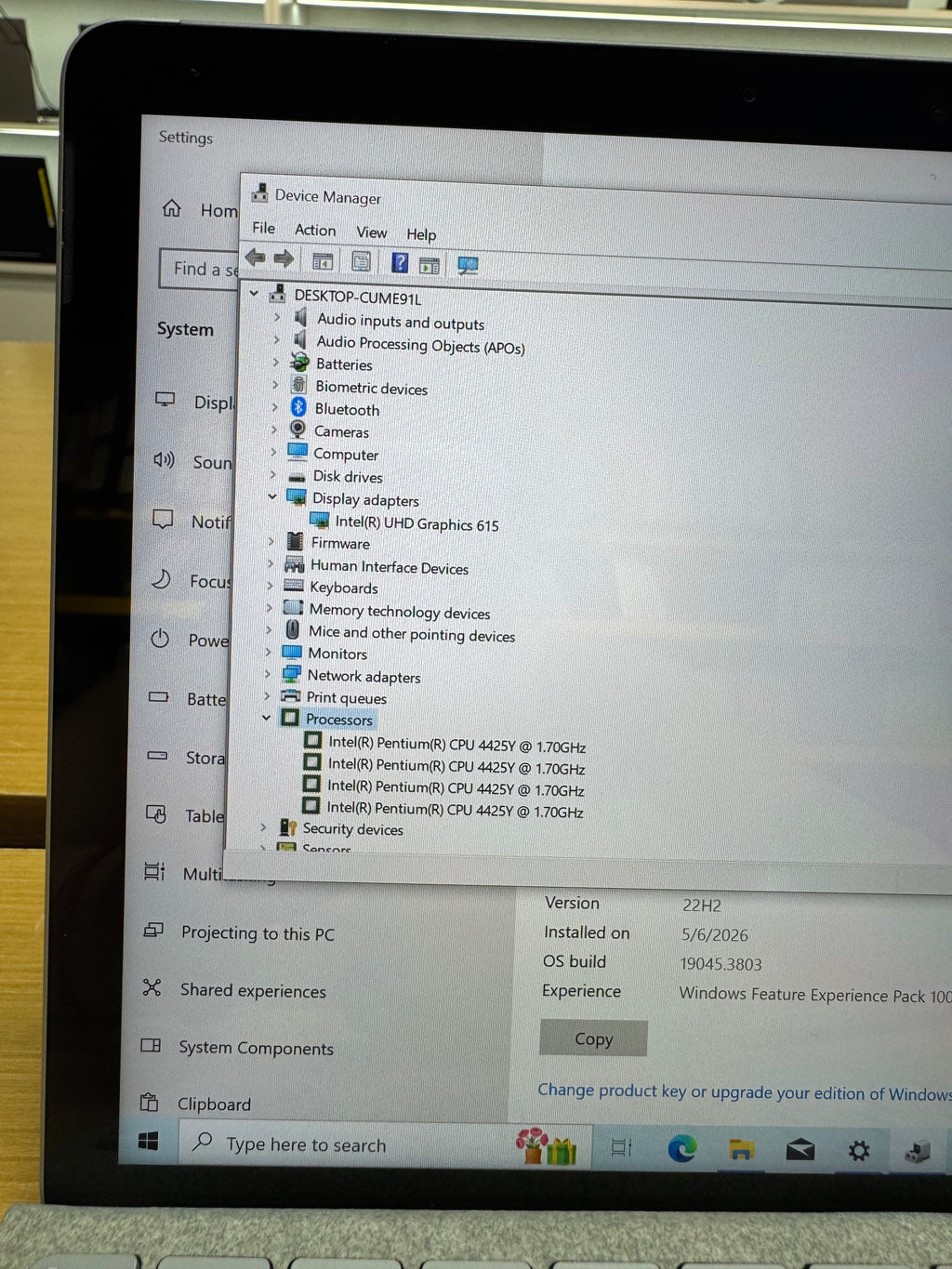The height and width of the screenshot is (1269, 952).
Task: Select System Components in Settings sidebar
Action: point(256,1048)
